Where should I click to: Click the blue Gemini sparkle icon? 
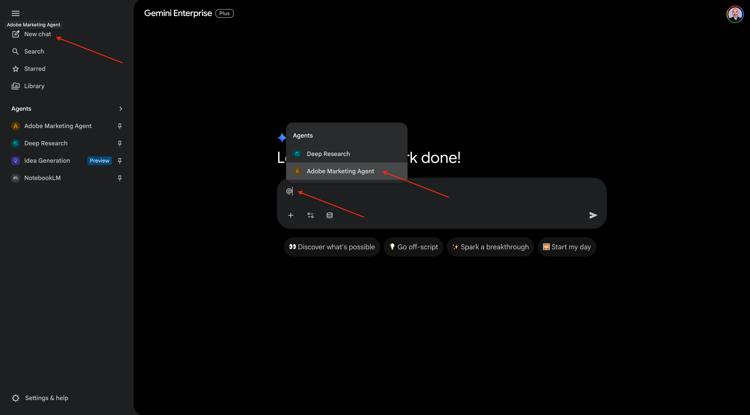(282, 138)
